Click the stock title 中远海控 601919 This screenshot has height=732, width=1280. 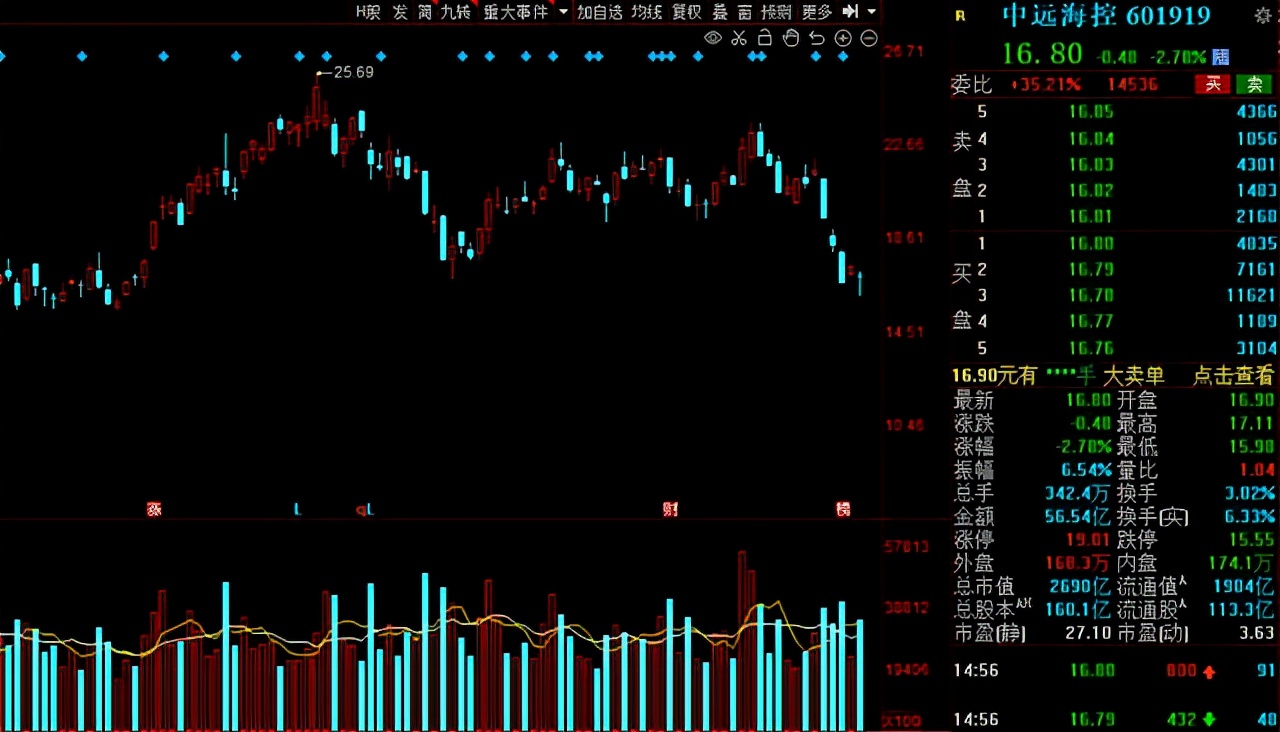pyautogui.click(x=1106, y=15)
